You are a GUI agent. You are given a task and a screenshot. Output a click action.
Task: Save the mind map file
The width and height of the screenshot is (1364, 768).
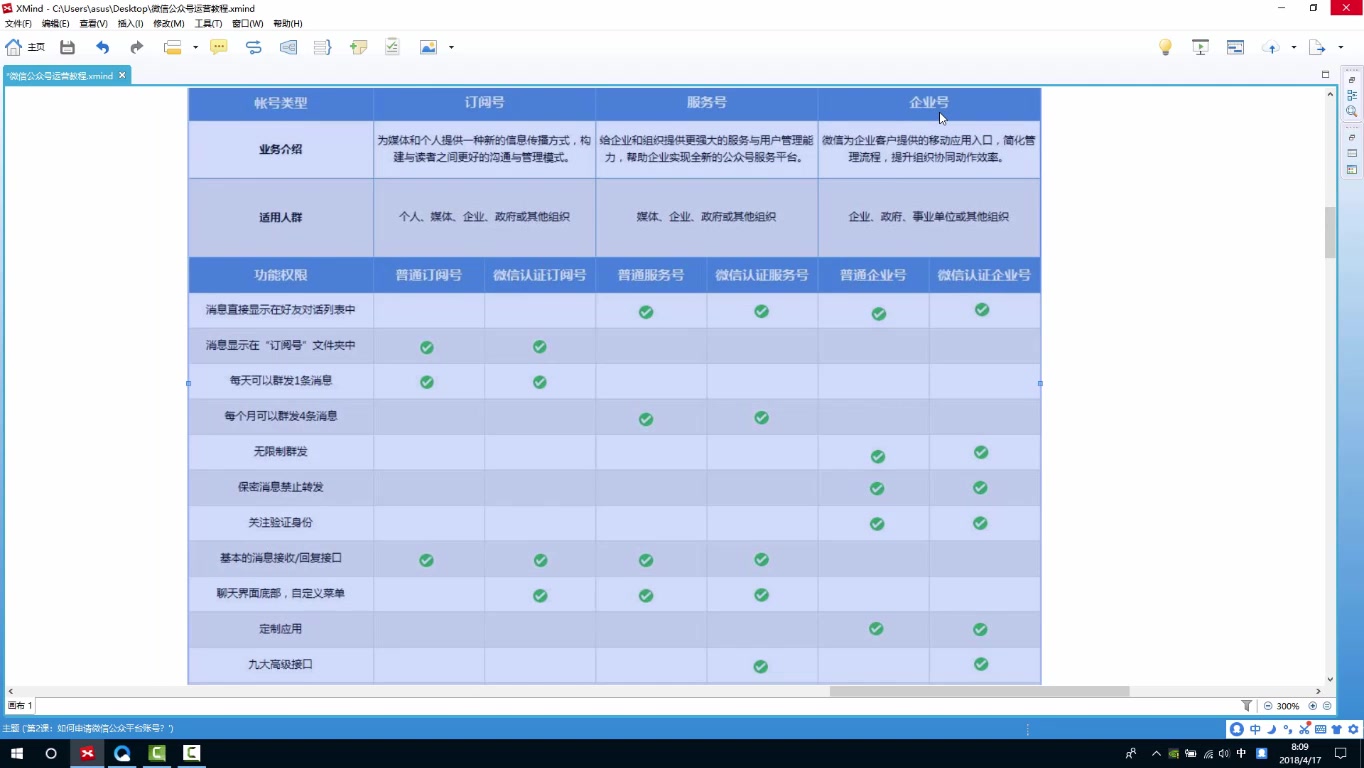point(67,47)
